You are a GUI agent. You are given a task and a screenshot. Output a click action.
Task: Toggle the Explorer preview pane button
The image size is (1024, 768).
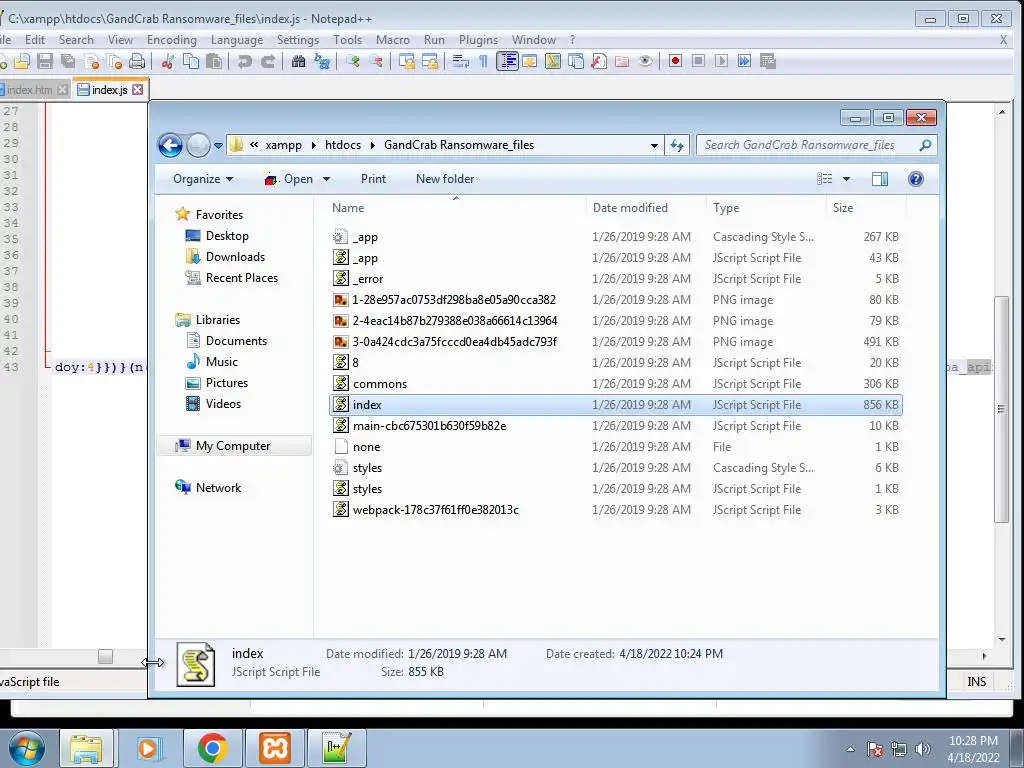880,179
